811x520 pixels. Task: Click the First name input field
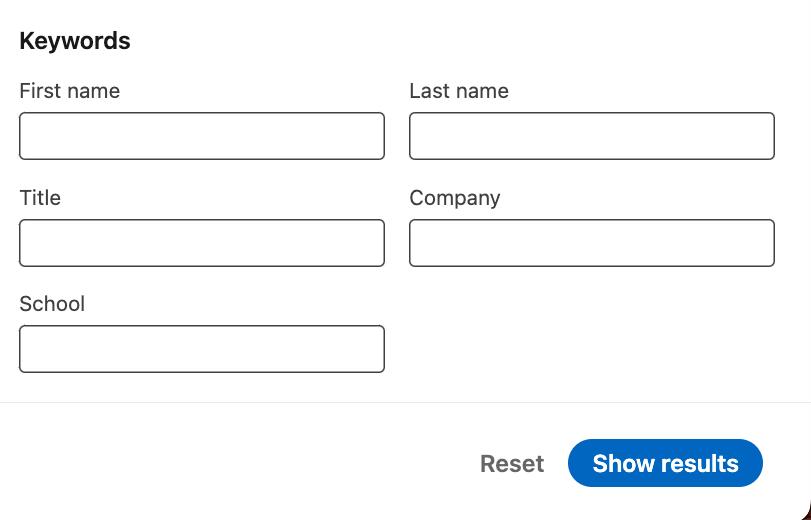(201, 136)
